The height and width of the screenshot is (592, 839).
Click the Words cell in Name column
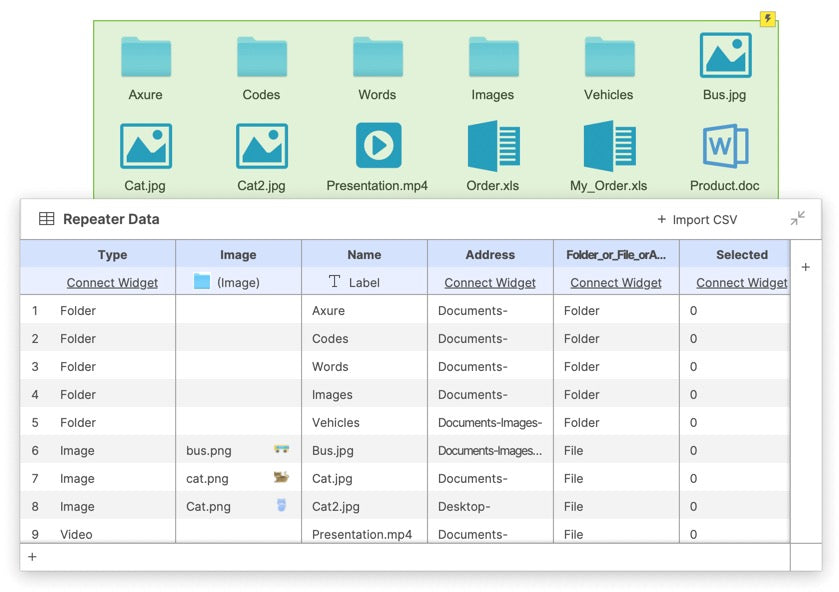[x=364, y=367]
